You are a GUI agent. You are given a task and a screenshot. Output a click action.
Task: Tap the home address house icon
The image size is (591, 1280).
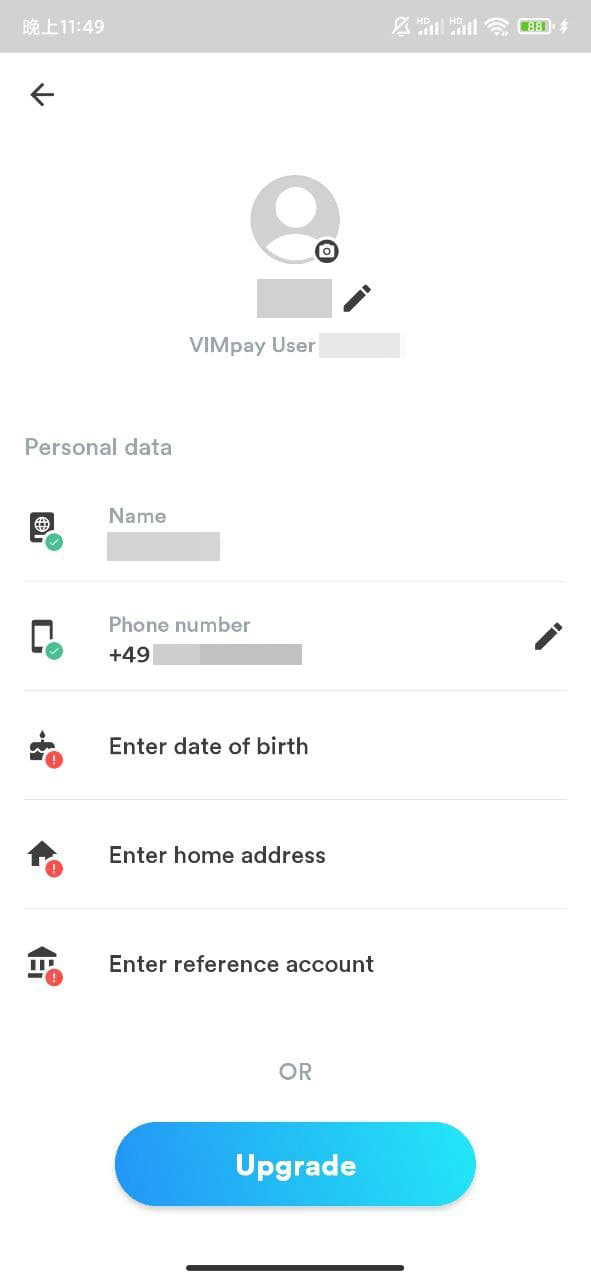coord(45,857)
